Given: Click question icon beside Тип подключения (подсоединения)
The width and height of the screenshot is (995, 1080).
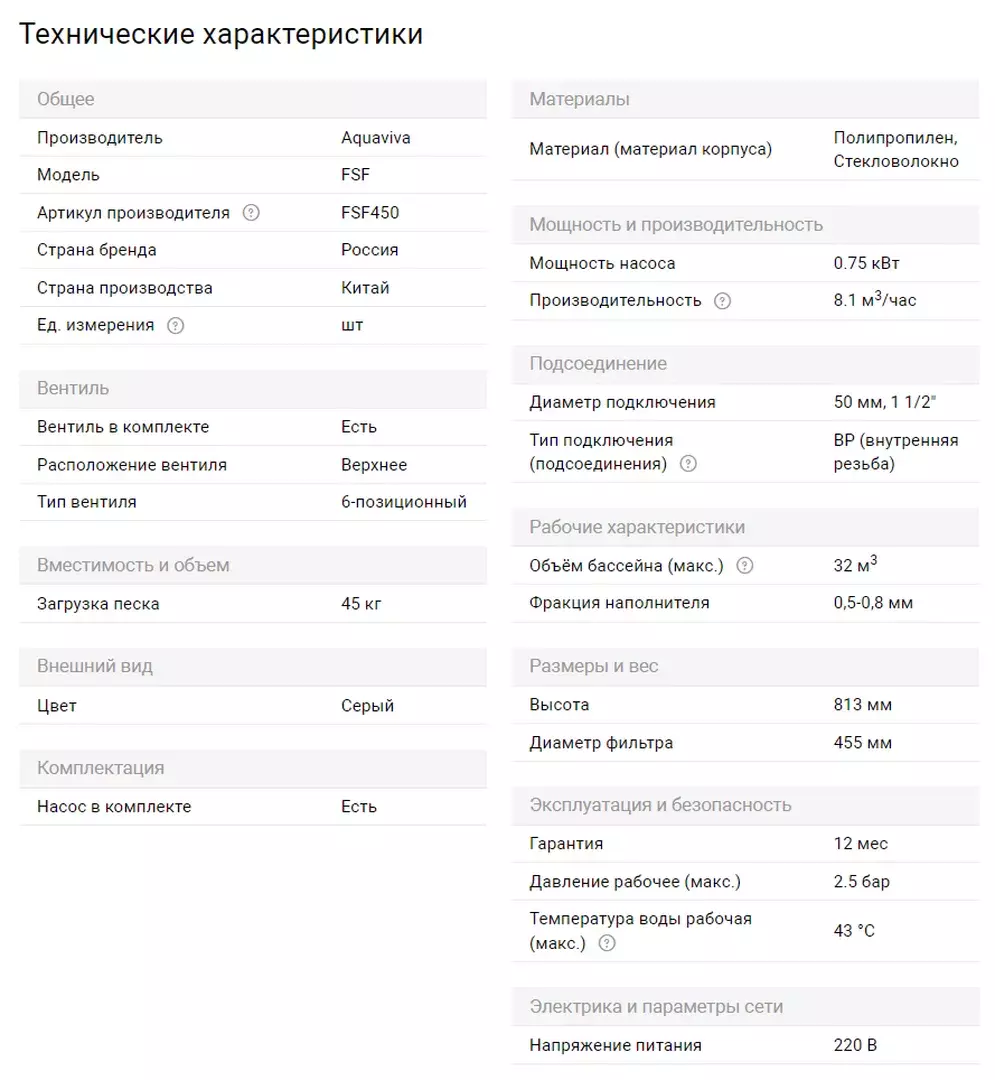Looking at the screenshot, I should point(689,464).
